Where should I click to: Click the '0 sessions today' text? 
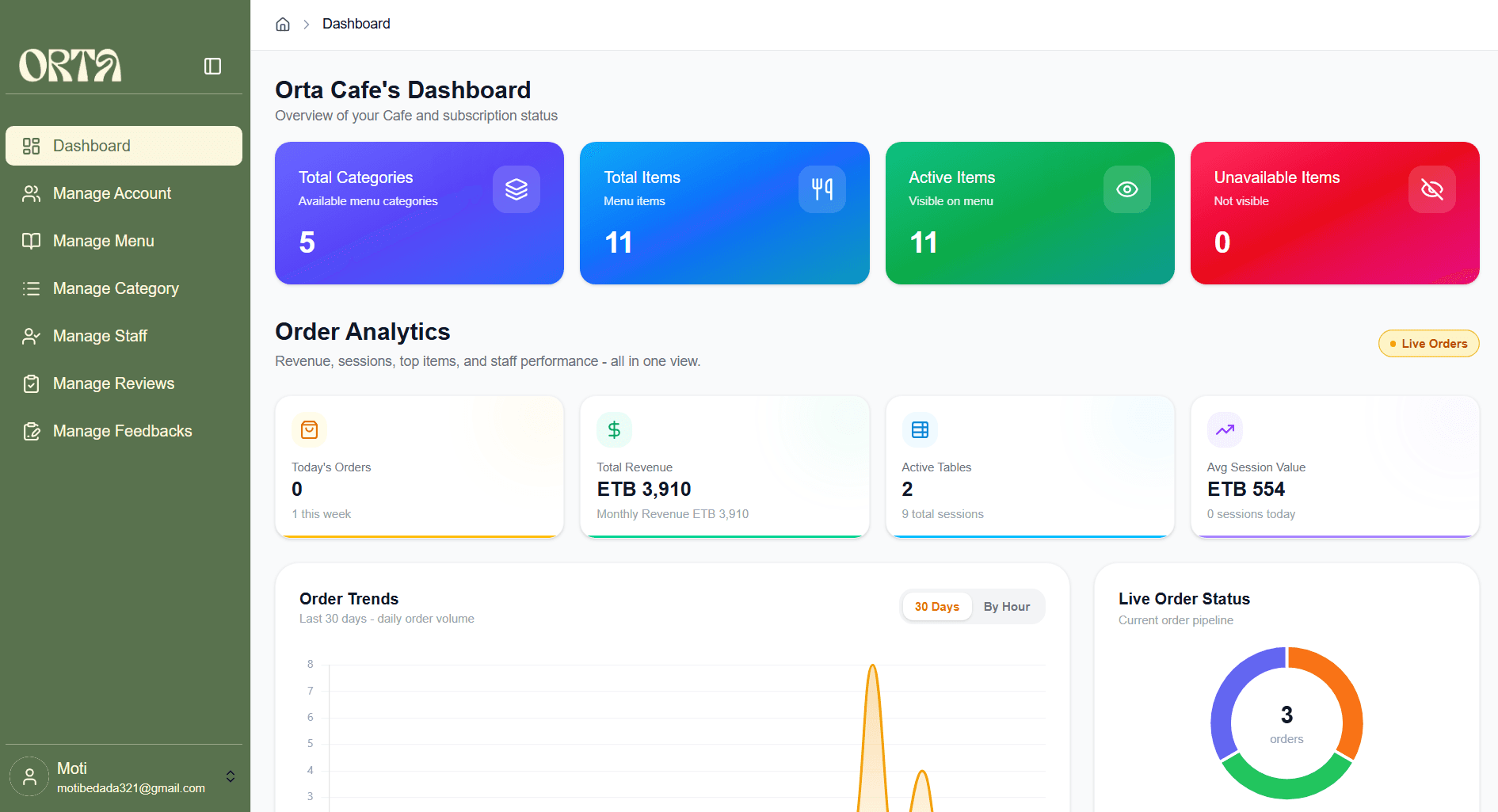pos(1251,514)
